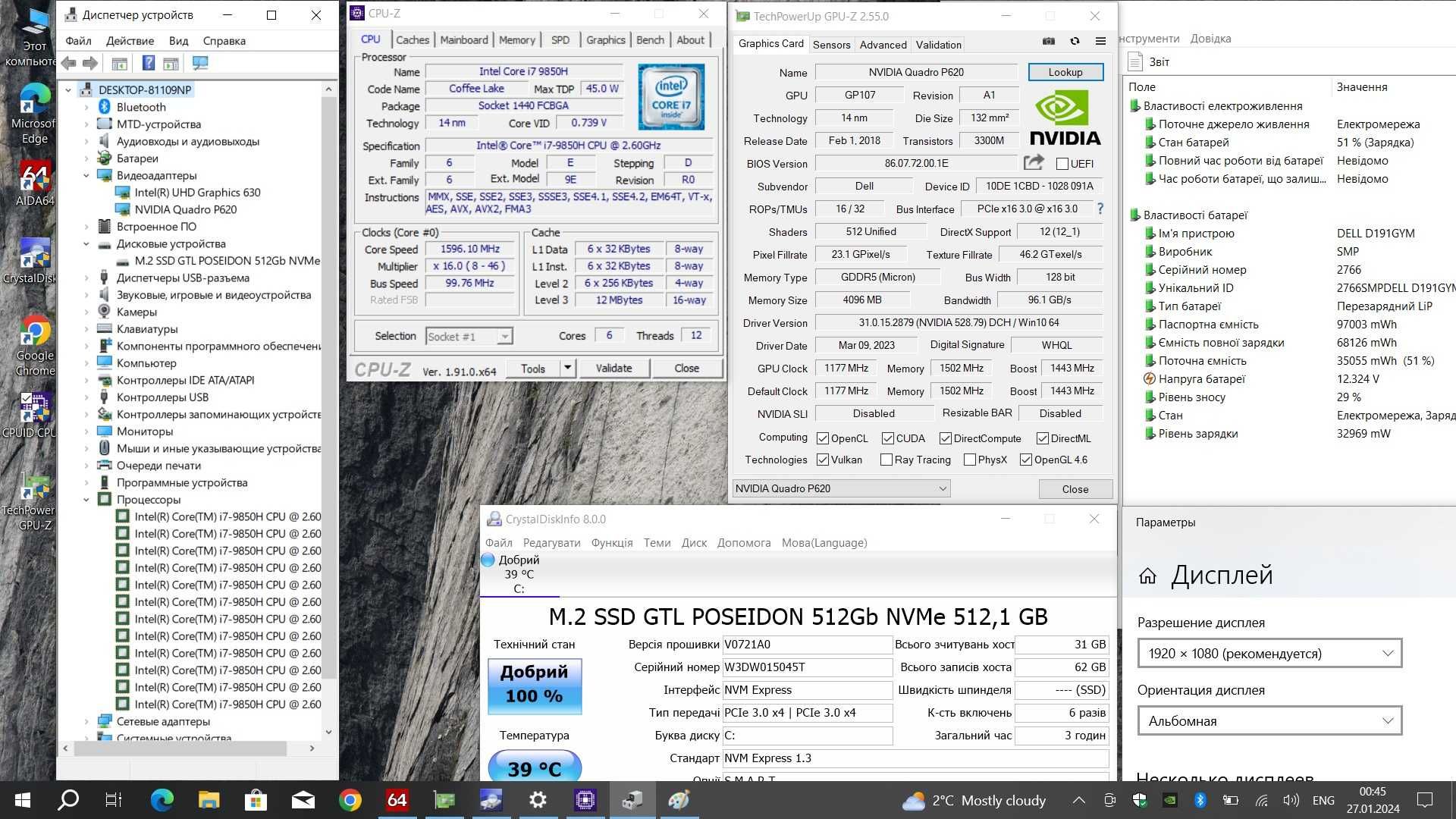
Task: Click the GPU-Z refresh icon
Action: 1075,41
